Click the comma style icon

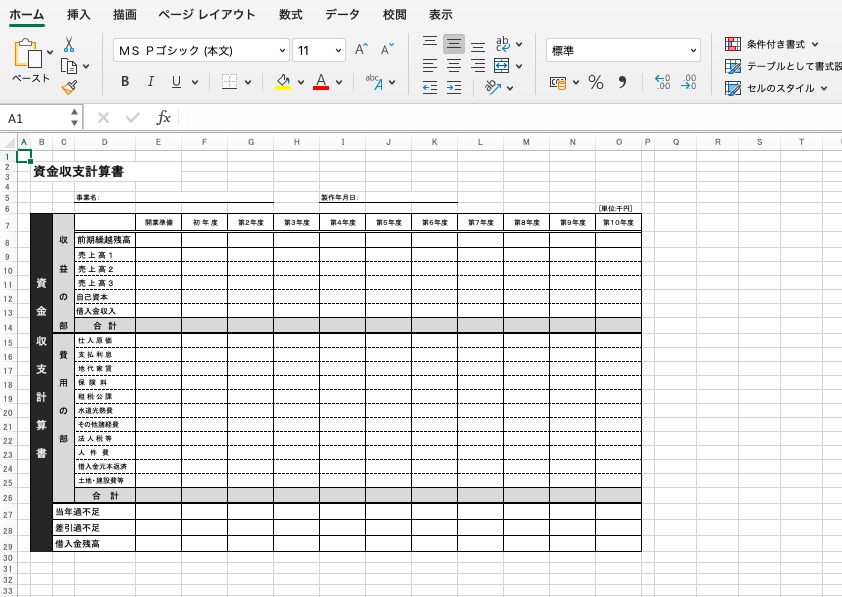623,82
